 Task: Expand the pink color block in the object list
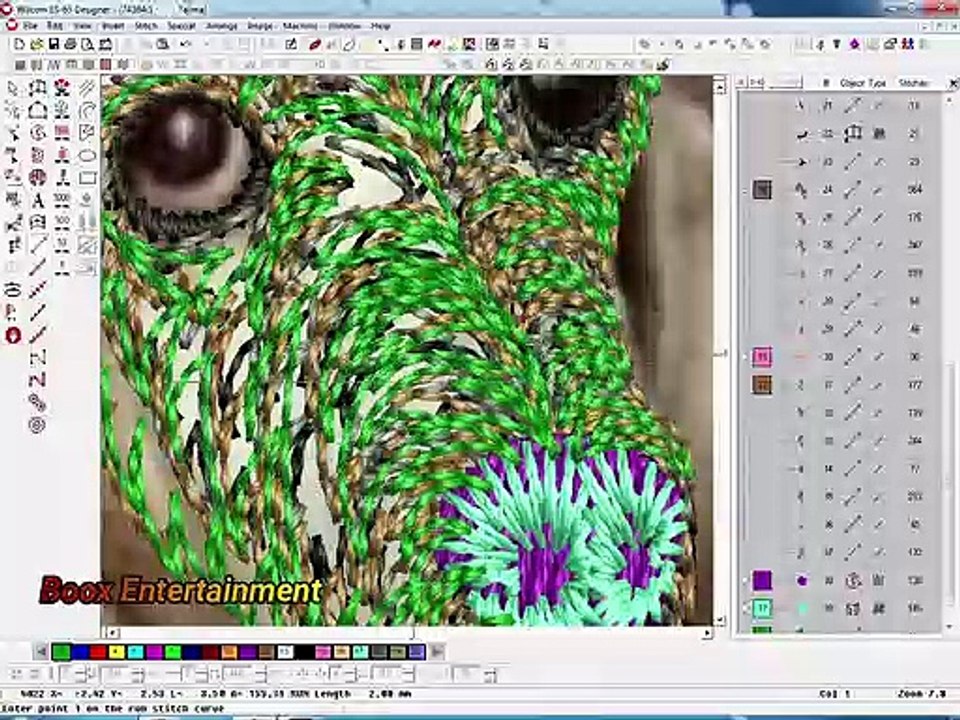pyautogui.click(x=744, y=356)
